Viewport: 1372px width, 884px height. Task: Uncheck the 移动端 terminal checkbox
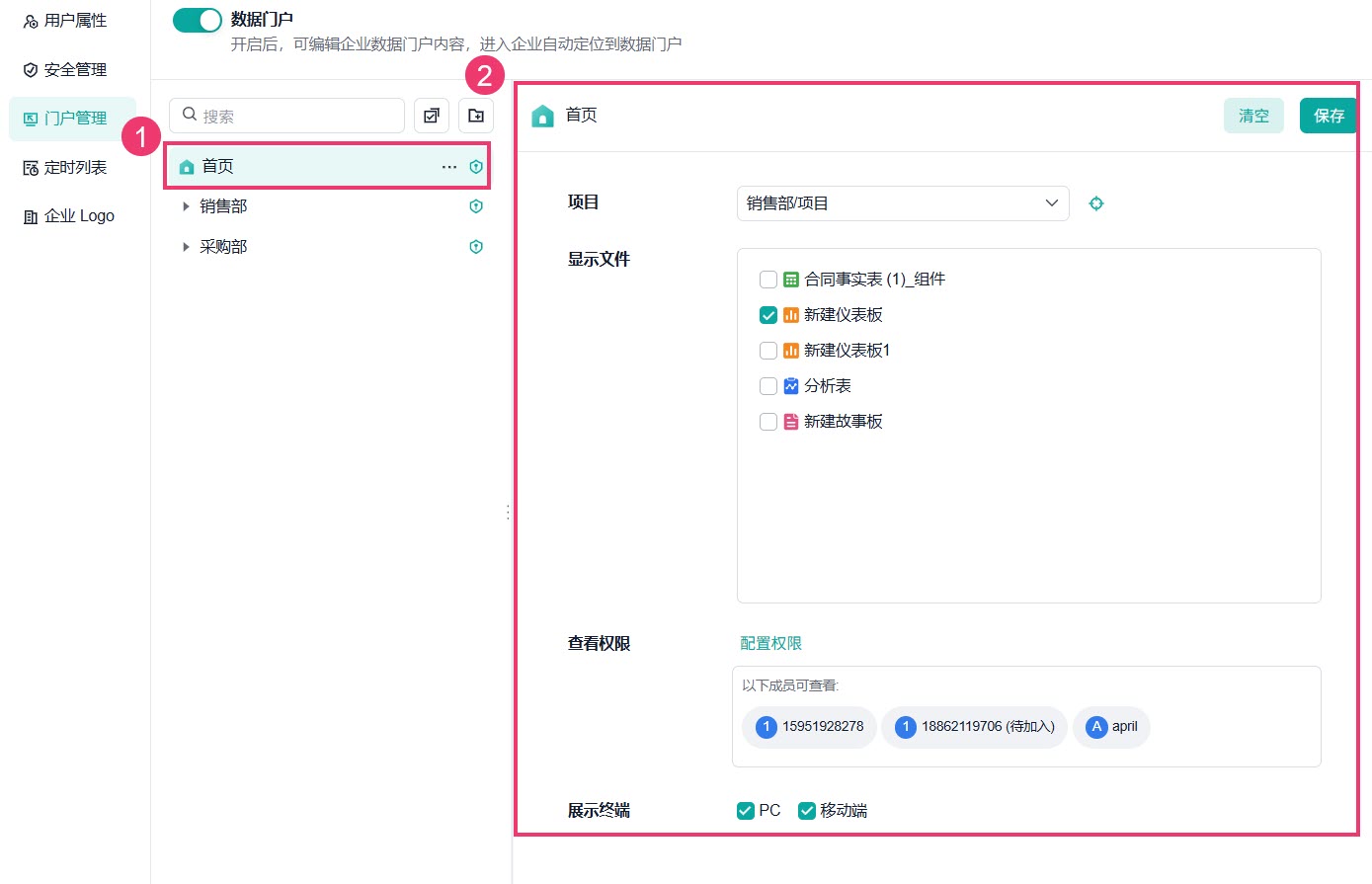pyautogui.click(x=807, y=811)
